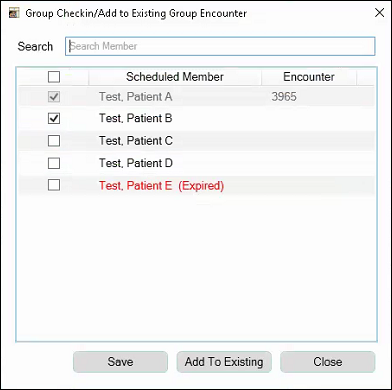Select the Test, Patient A row name

pos(136,97)
